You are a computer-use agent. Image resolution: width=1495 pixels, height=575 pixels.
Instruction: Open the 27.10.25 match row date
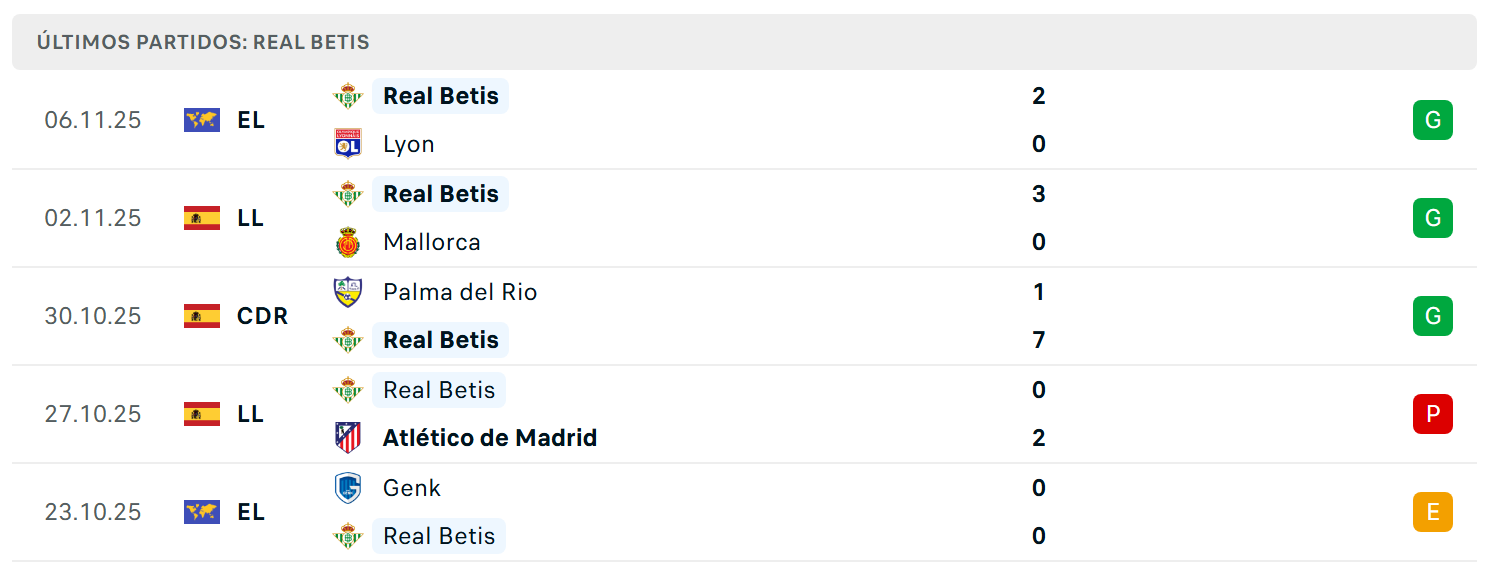click(93, 414)
